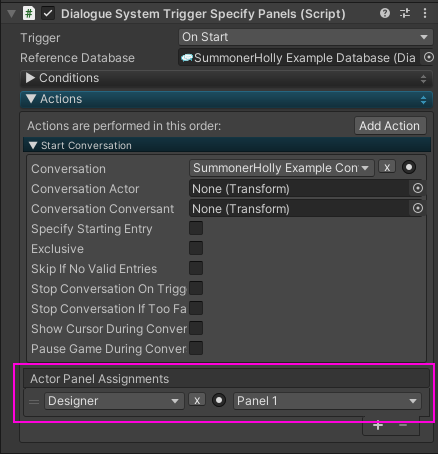The image size is (438, 454).
Task: Collapse the Actions foldout header
Action: pos(226,99)
